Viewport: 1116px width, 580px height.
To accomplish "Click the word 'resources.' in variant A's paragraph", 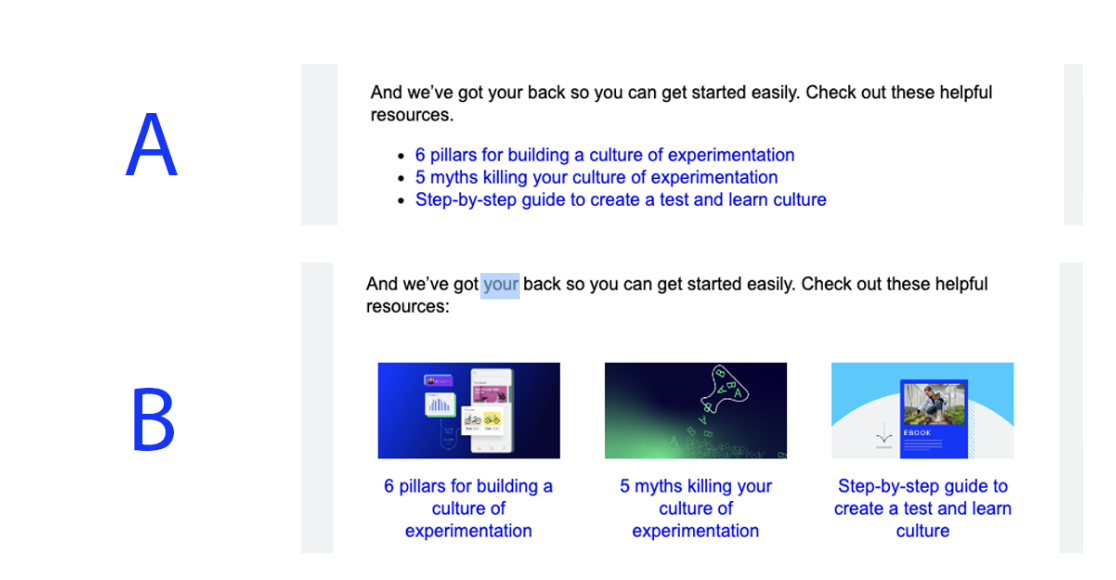I will (412, 115).
